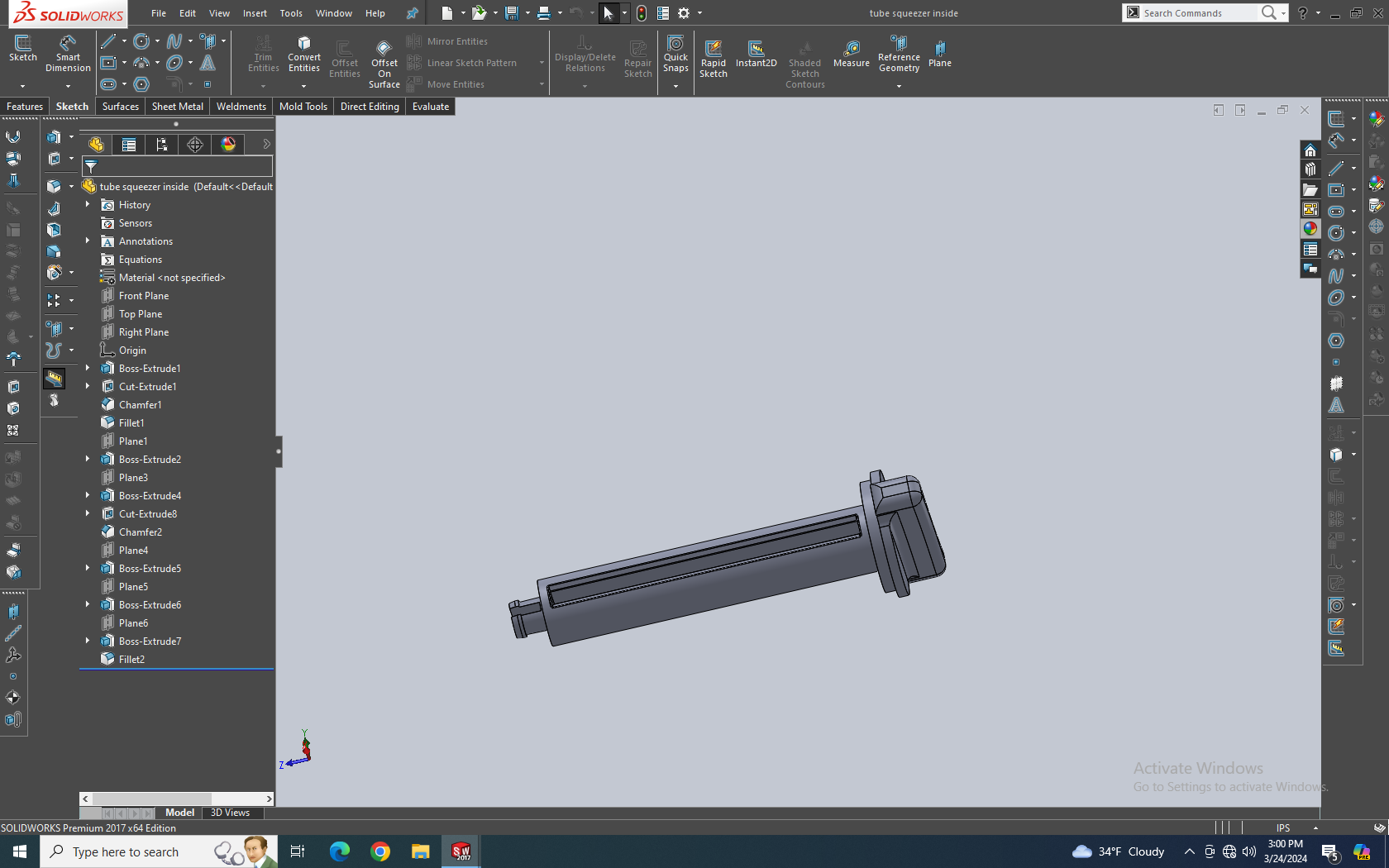Click the Save icon in top toolbar

[x=512, y=13]
